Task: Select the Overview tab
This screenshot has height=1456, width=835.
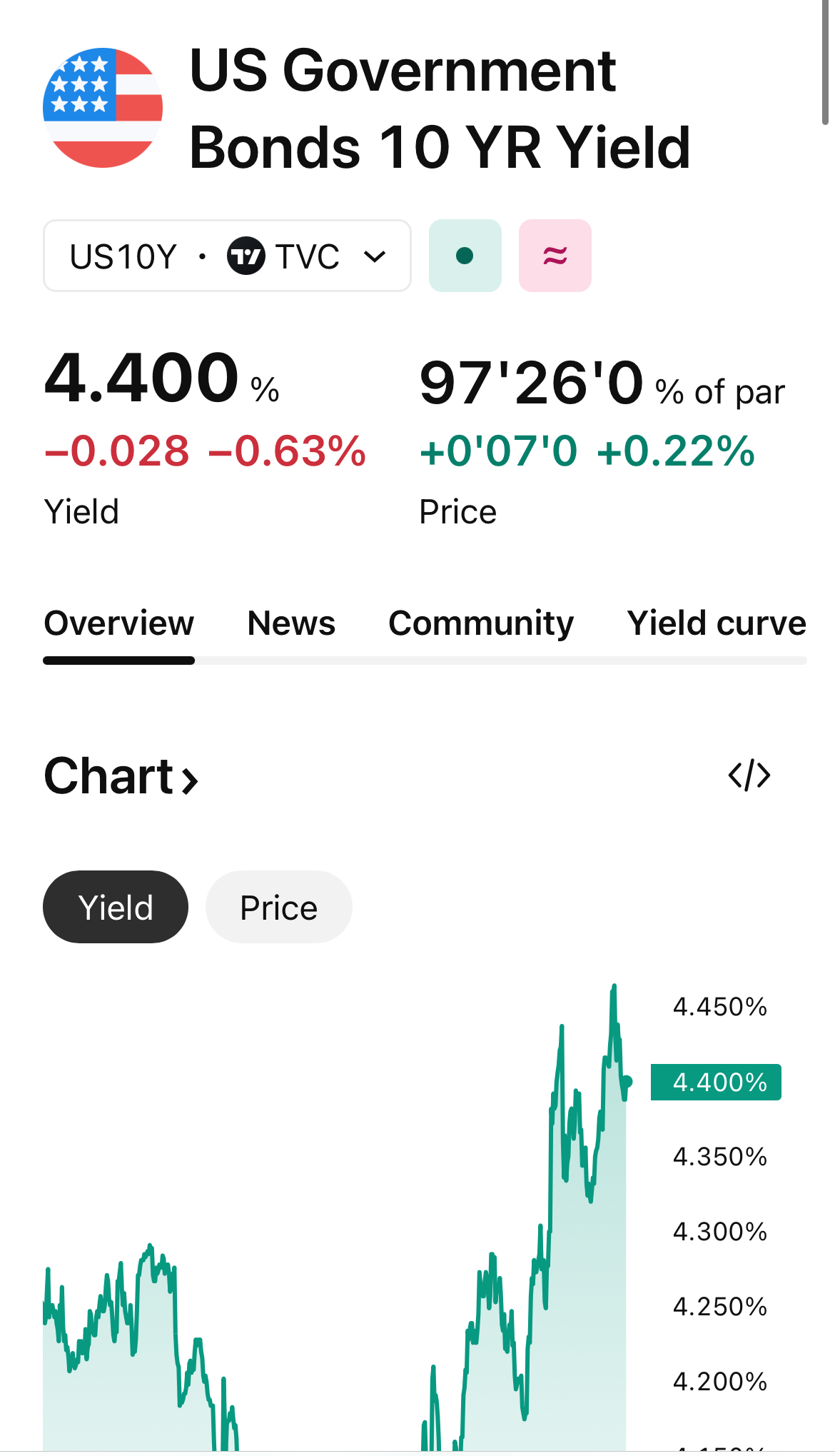Action: [x=119, y=623]
